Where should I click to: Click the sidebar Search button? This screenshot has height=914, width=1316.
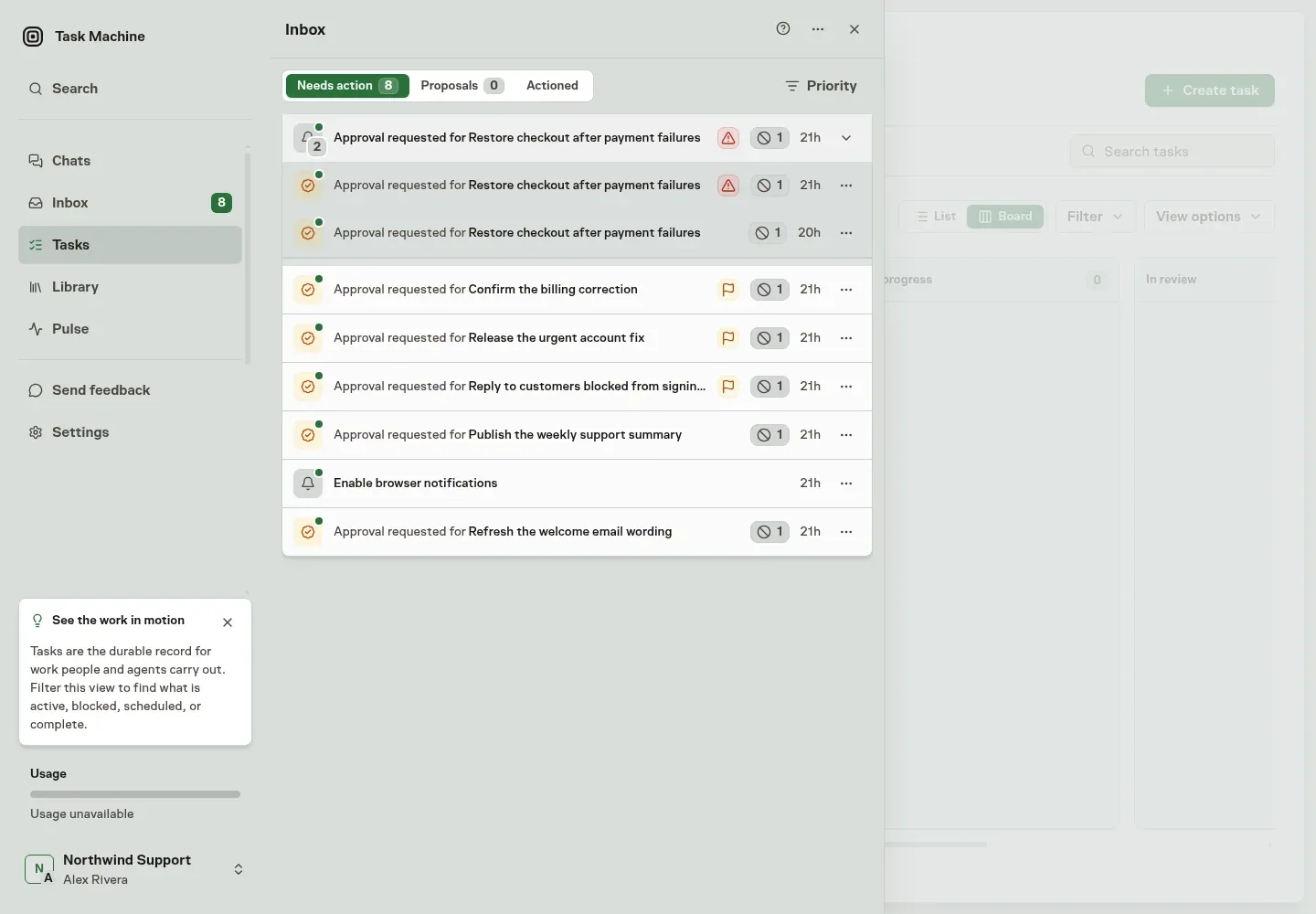tap(135, 89)
